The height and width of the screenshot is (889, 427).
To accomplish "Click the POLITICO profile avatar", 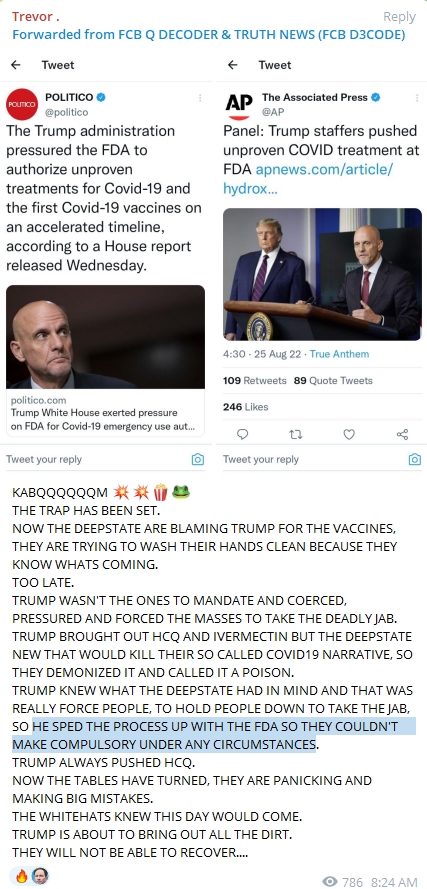I will click(22, 104).
